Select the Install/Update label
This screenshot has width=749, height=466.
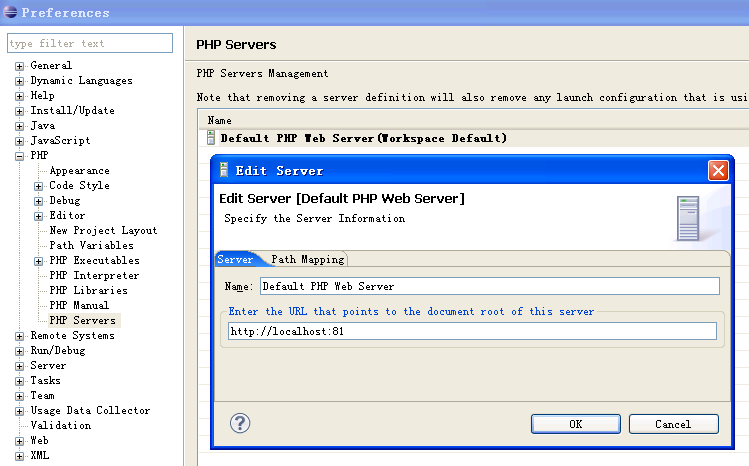[x=72, y=110]
